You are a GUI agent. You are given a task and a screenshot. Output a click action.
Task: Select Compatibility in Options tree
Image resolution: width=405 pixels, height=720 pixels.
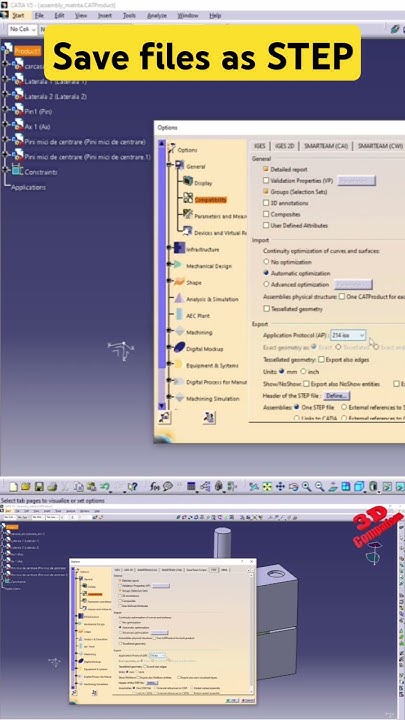pyautogui.click(x=210, y=200)
